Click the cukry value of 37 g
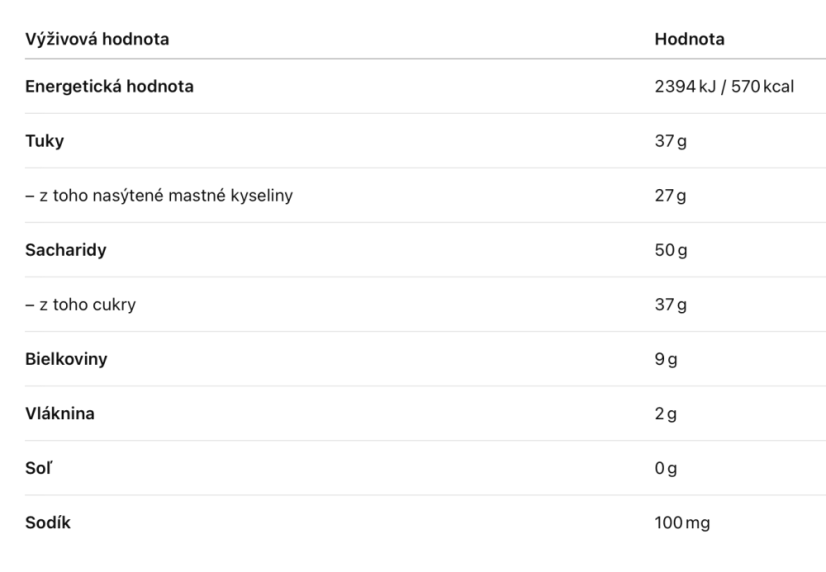The image size is (826, 572). (x=670, y=304)
